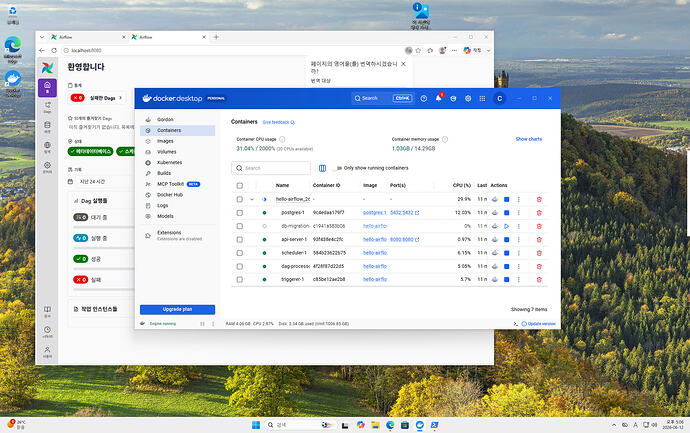Open Airflow home icon in sidebar
This screenshot has width=690, height=433.
click(x=47, y=88)
